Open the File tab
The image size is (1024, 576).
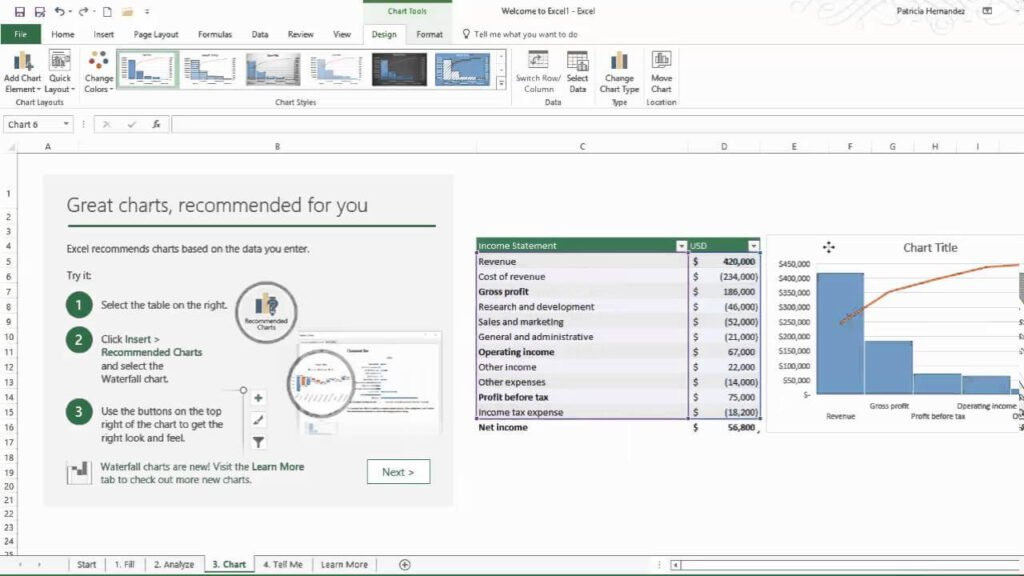(x=20, y=34)
